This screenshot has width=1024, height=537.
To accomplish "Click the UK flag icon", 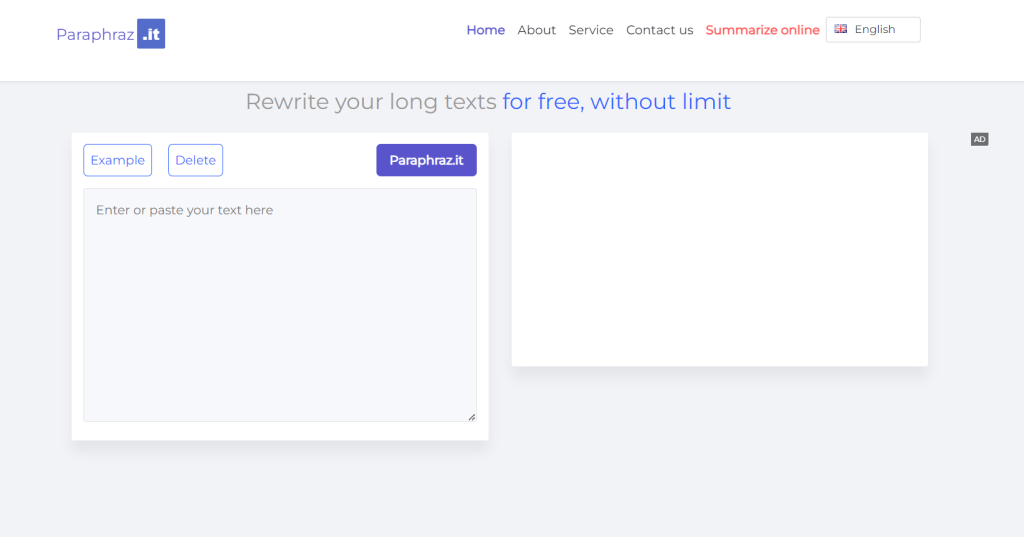I will [x=840, y=29].
